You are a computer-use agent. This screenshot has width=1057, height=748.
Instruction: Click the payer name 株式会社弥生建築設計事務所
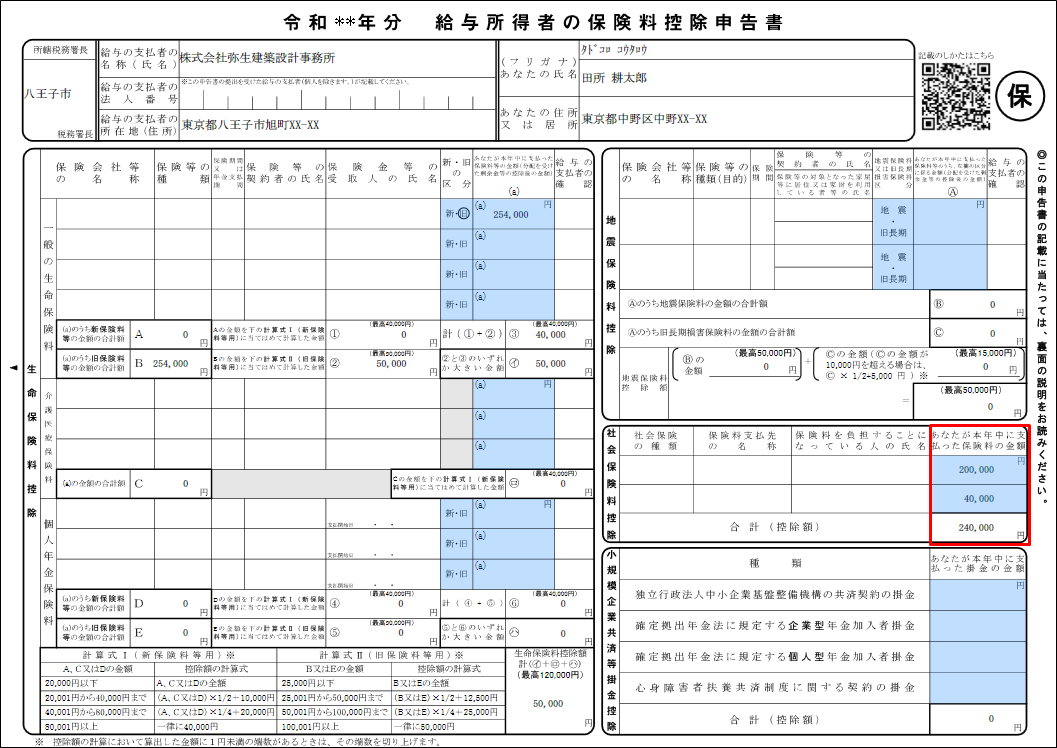[x=258, y=58]
